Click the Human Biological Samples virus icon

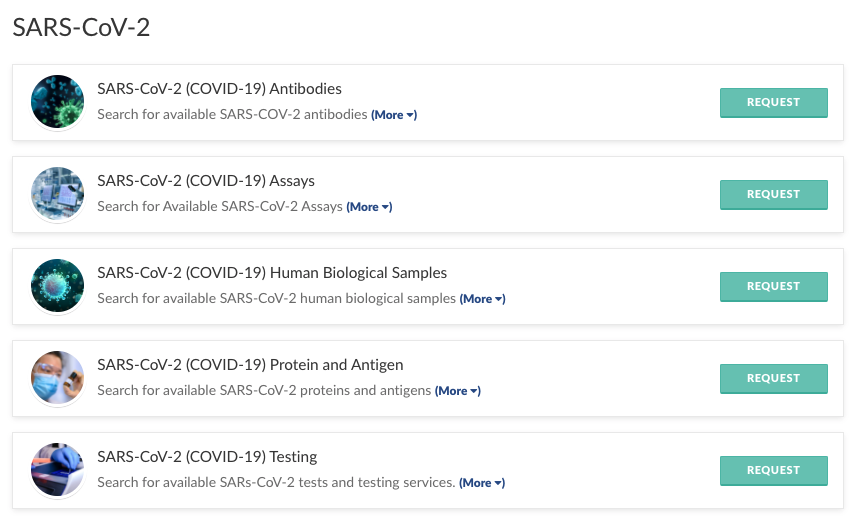click(57, 286)
